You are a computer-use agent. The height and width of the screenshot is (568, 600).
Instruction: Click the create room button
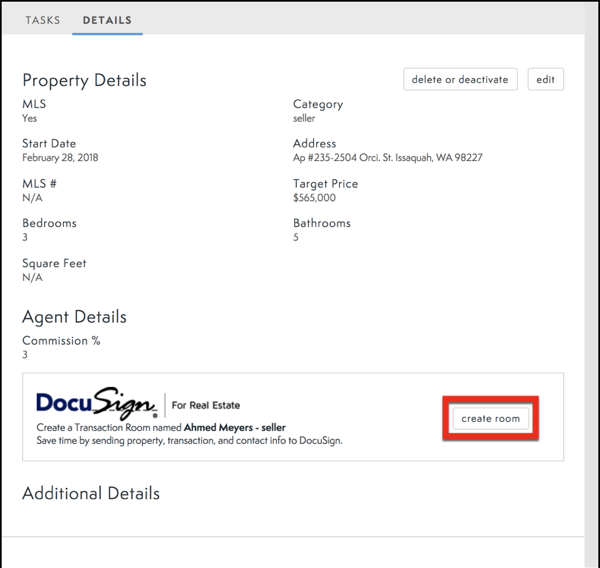coord(490,418)
